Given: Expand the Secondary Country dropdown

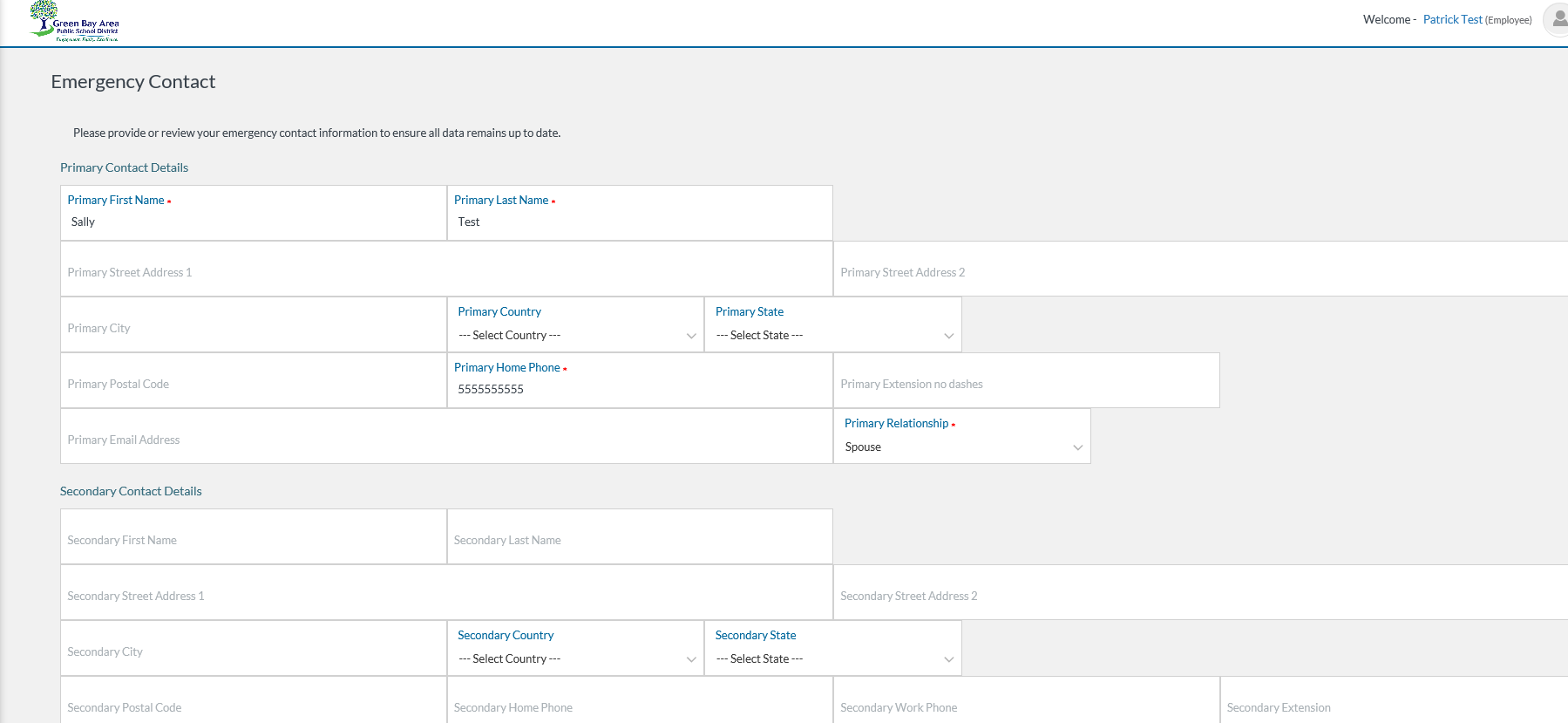Looking at the screenshot, I should [x=575, y=659].
